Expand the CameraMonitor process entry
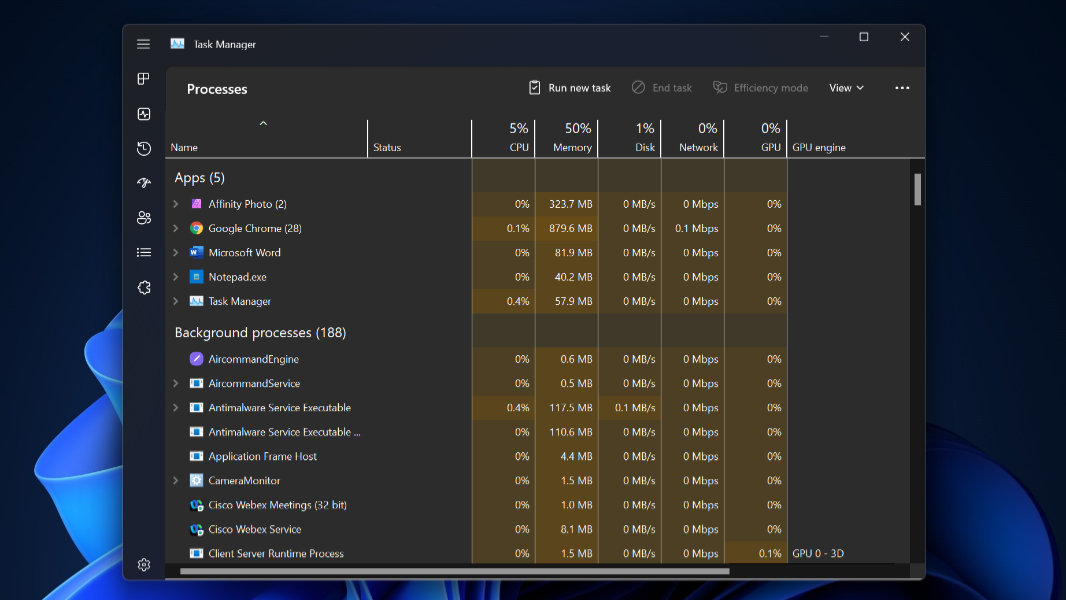Viewport: 1066px width, 600px height. coord(176,481)
